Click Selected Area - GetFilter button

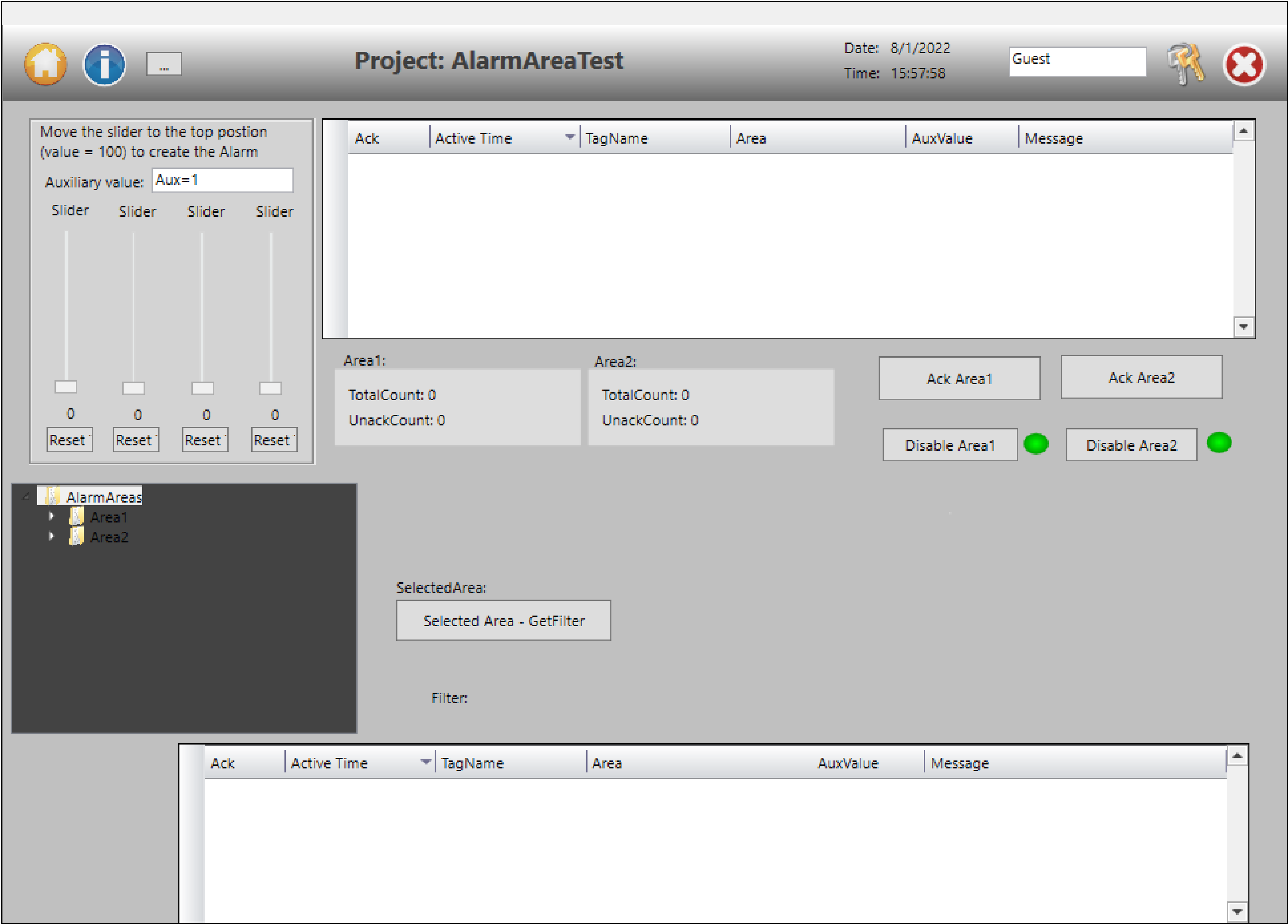point(504,620)
